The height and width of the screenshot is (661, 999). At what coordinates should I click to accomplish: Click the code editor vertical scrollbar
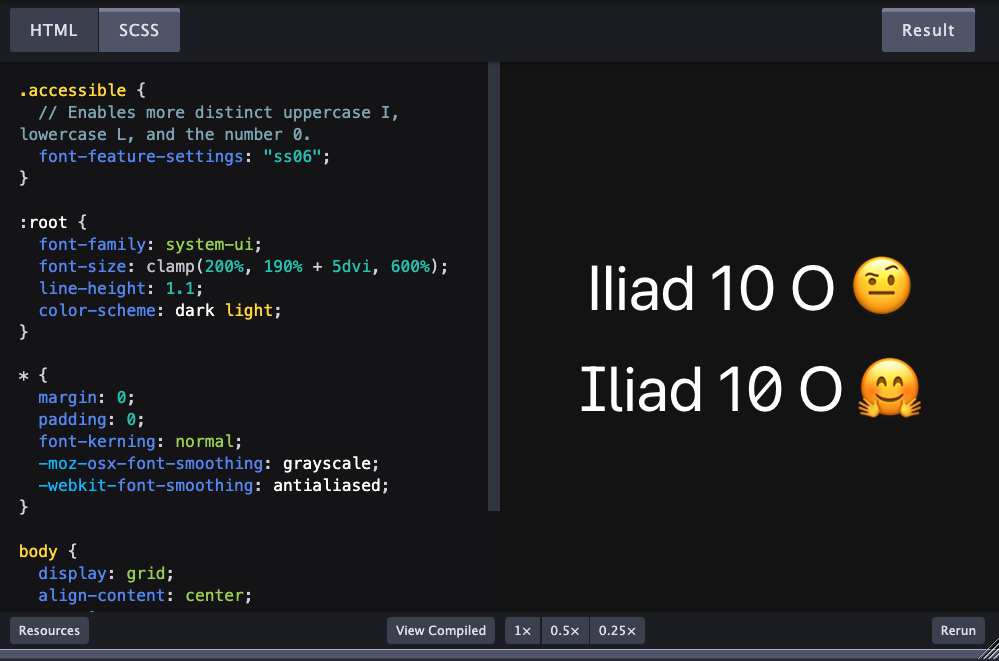[x=494, y=287]
